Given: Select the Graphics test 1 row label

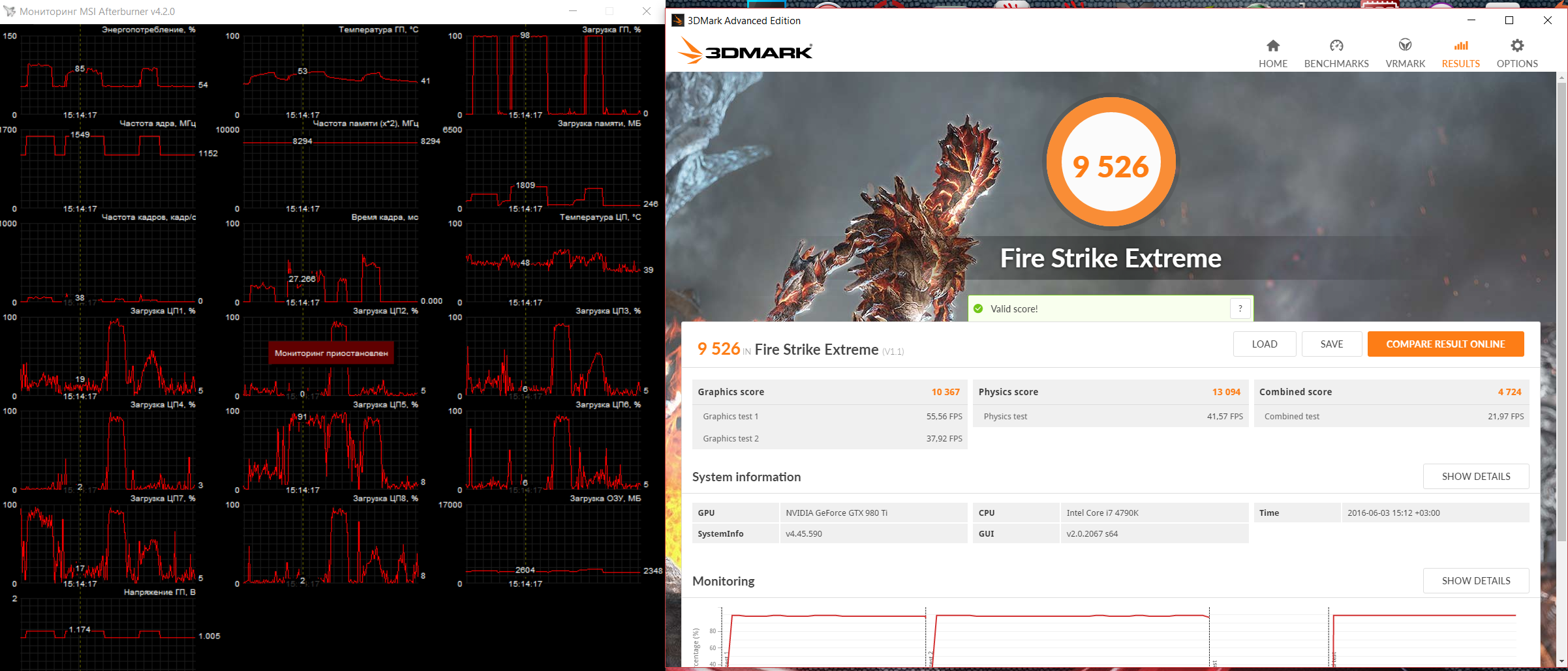Looking at the screenshot, I should [x=730, y=417].
